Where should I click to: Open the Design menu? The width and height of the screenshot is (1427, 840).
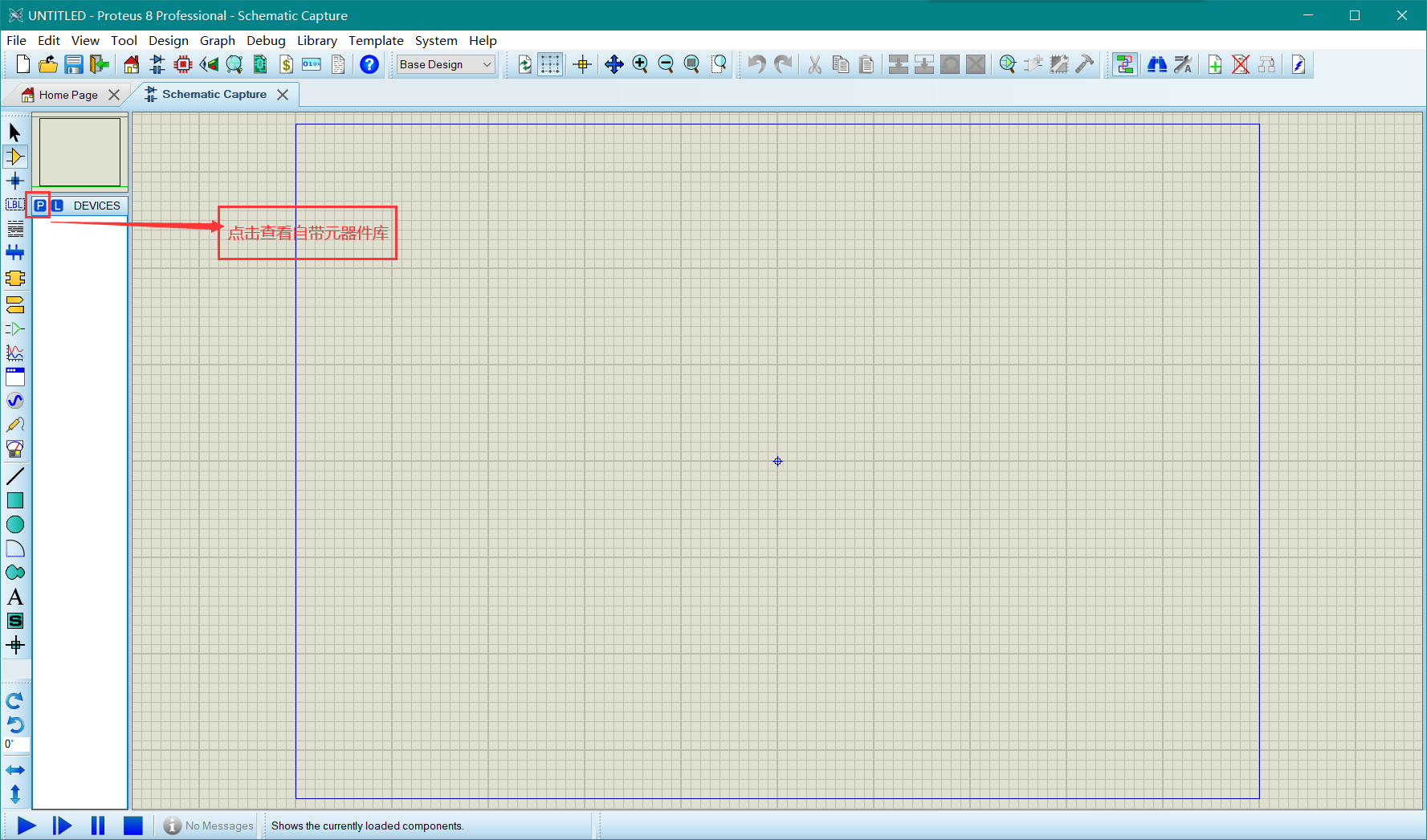click(x=169, y=40)
